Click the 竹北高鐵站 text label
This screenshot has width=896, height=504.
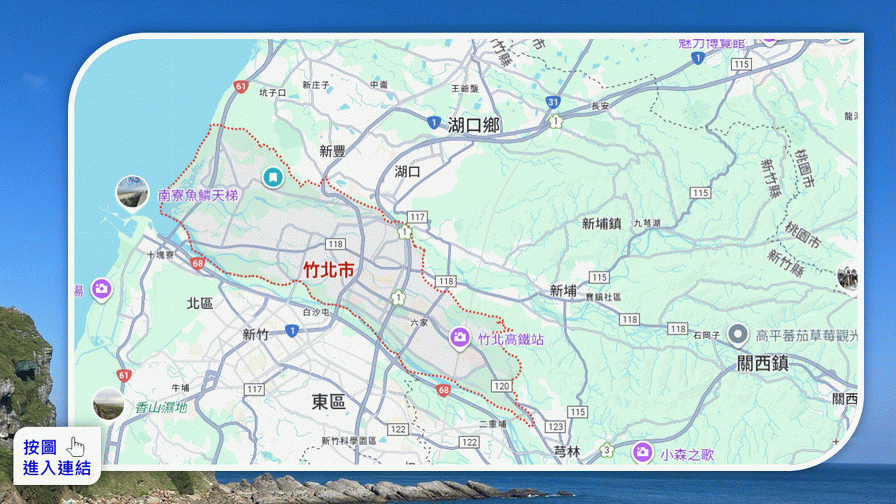coord(510,340)
